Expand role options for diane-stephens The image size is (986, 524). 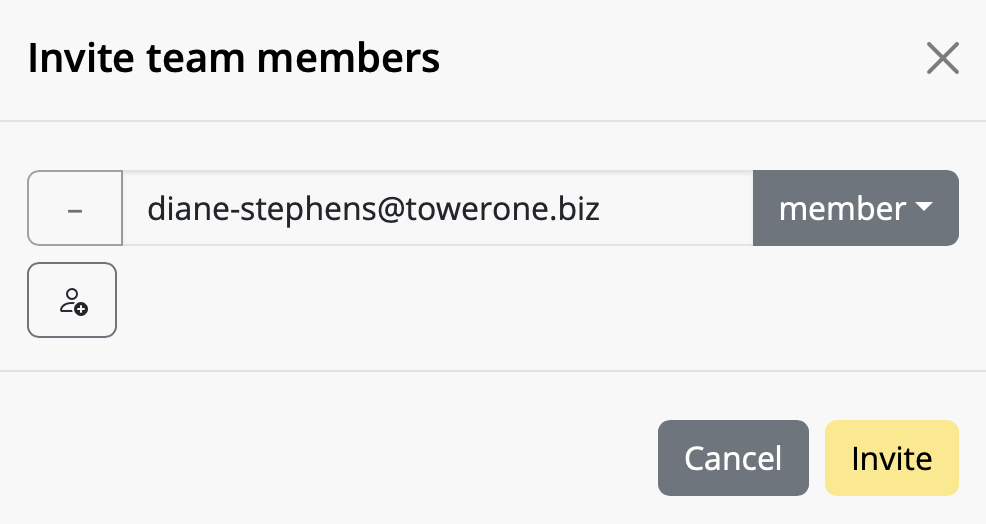click(x=855, y=208)
